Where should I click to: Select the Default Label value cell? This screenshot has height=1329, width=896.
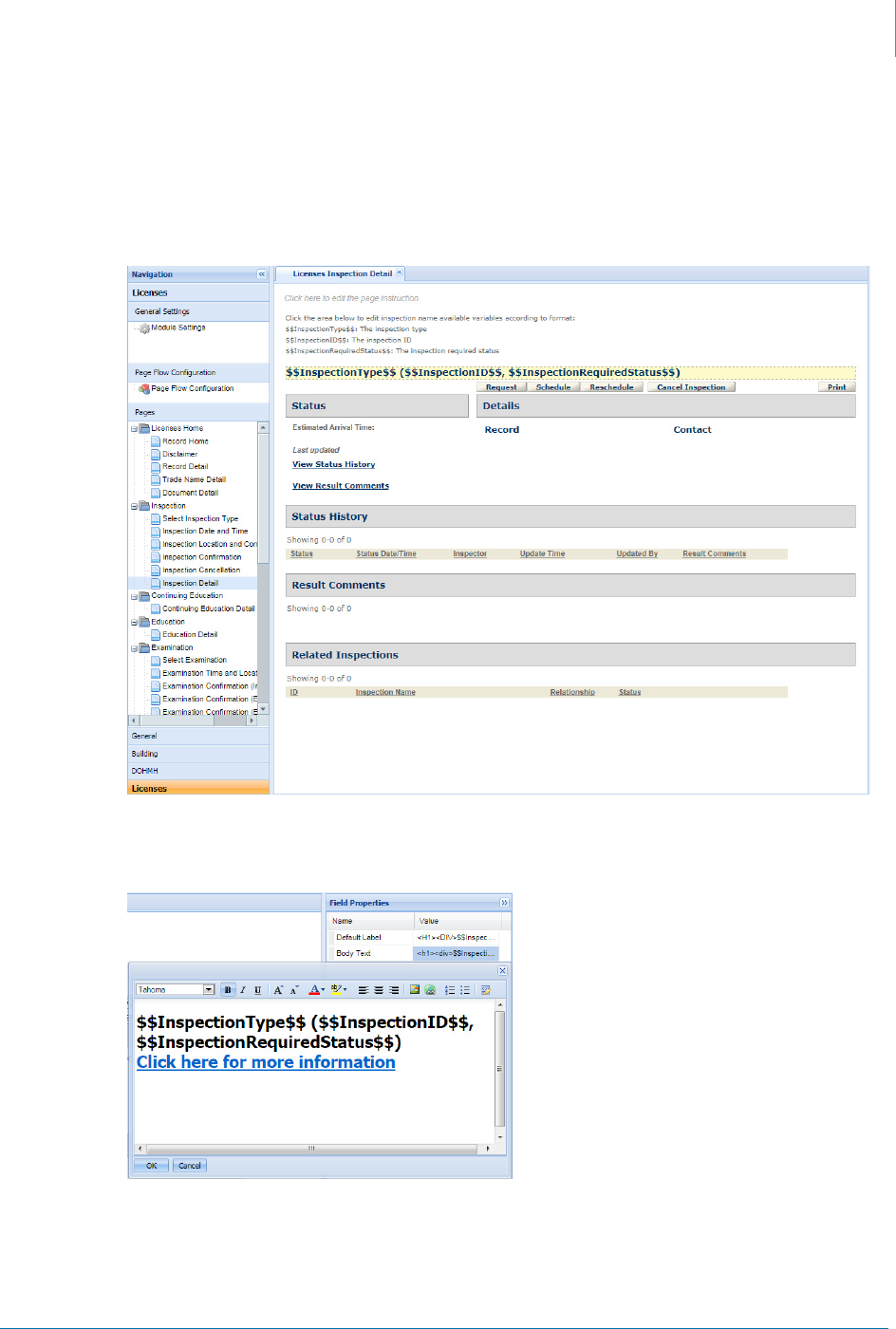(456, 937)
